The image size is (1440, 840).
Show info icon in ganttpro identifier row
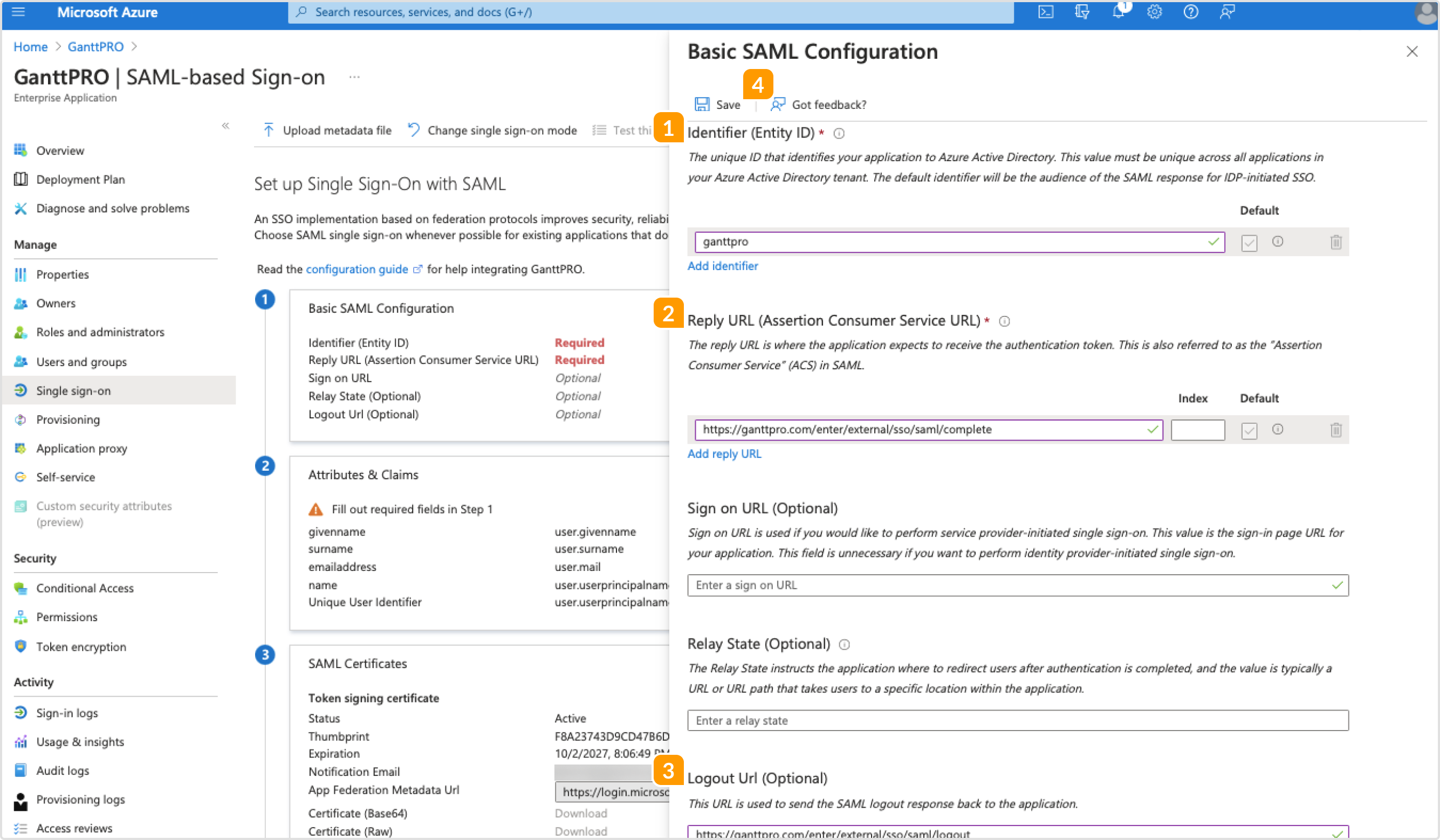tap(1278, 242)
